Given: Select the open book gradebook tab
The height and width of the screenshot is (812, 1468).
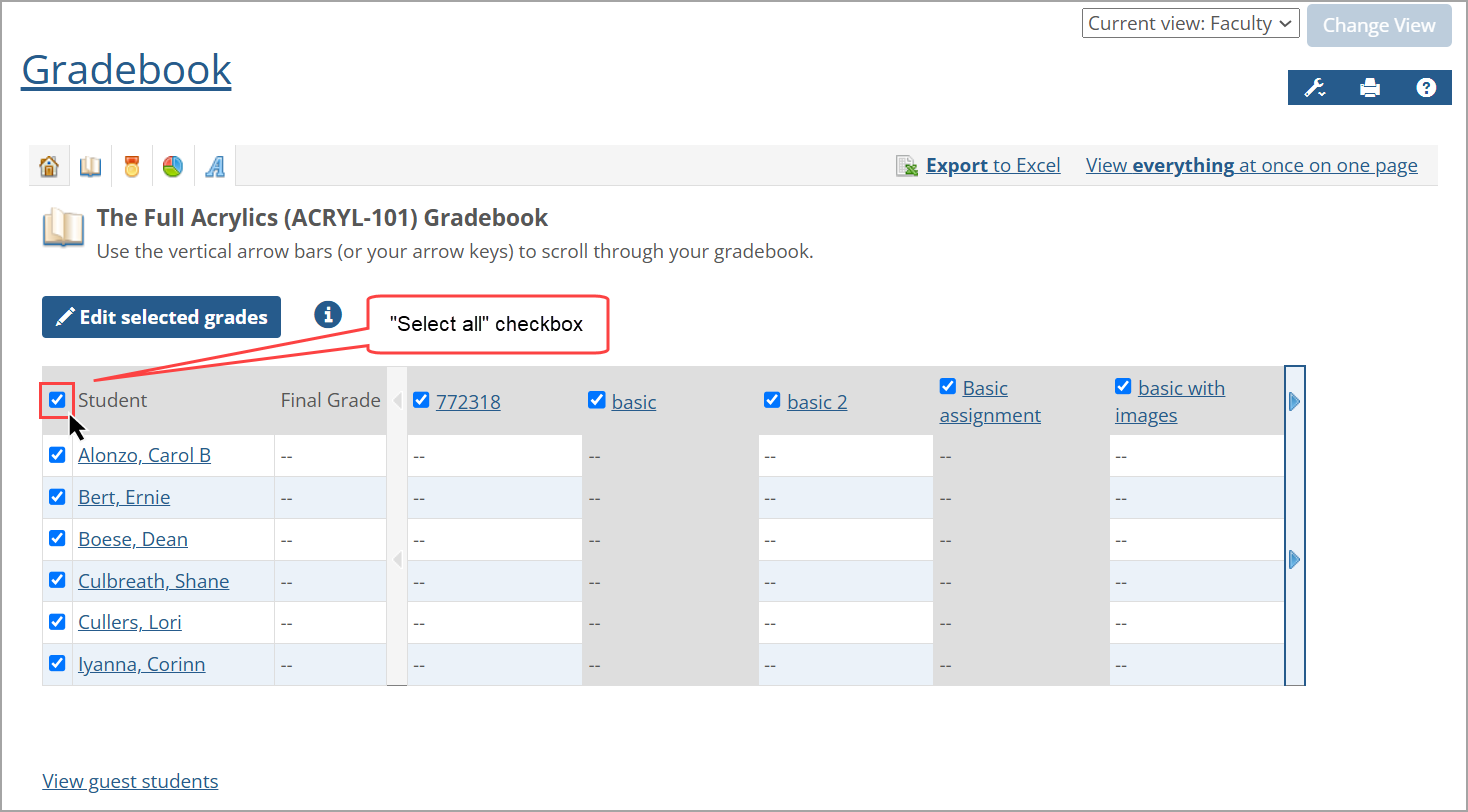Looking at the screenshot, I should [90, 166].
